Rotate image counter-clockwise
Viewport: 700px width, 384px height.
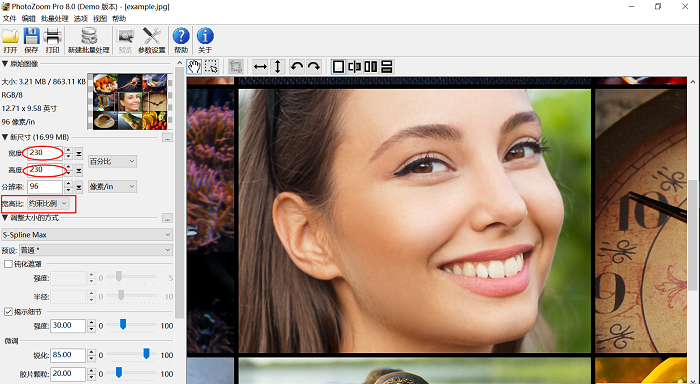click(x=296, y=67)
